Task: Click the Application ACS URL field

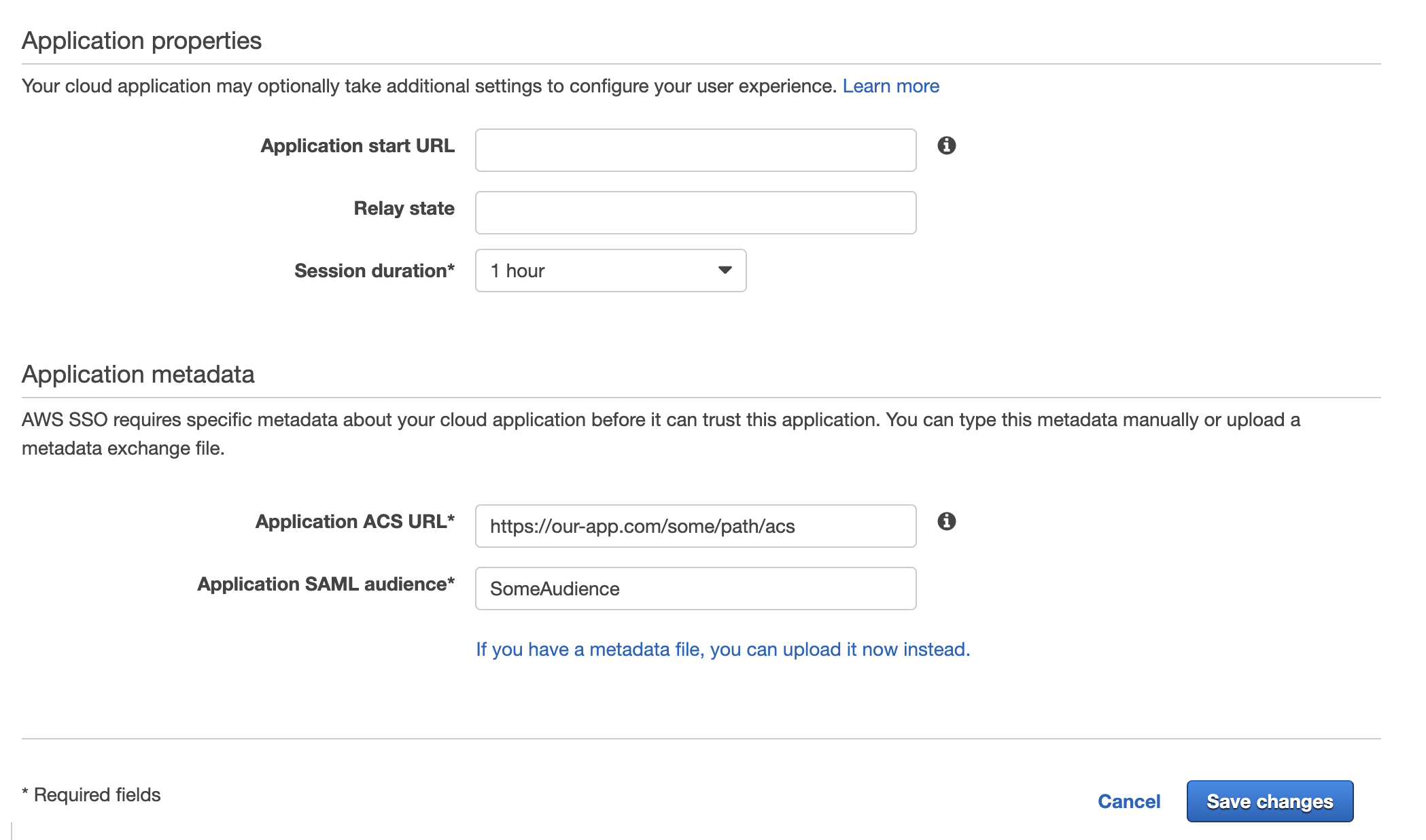Action: pos(695,526)
